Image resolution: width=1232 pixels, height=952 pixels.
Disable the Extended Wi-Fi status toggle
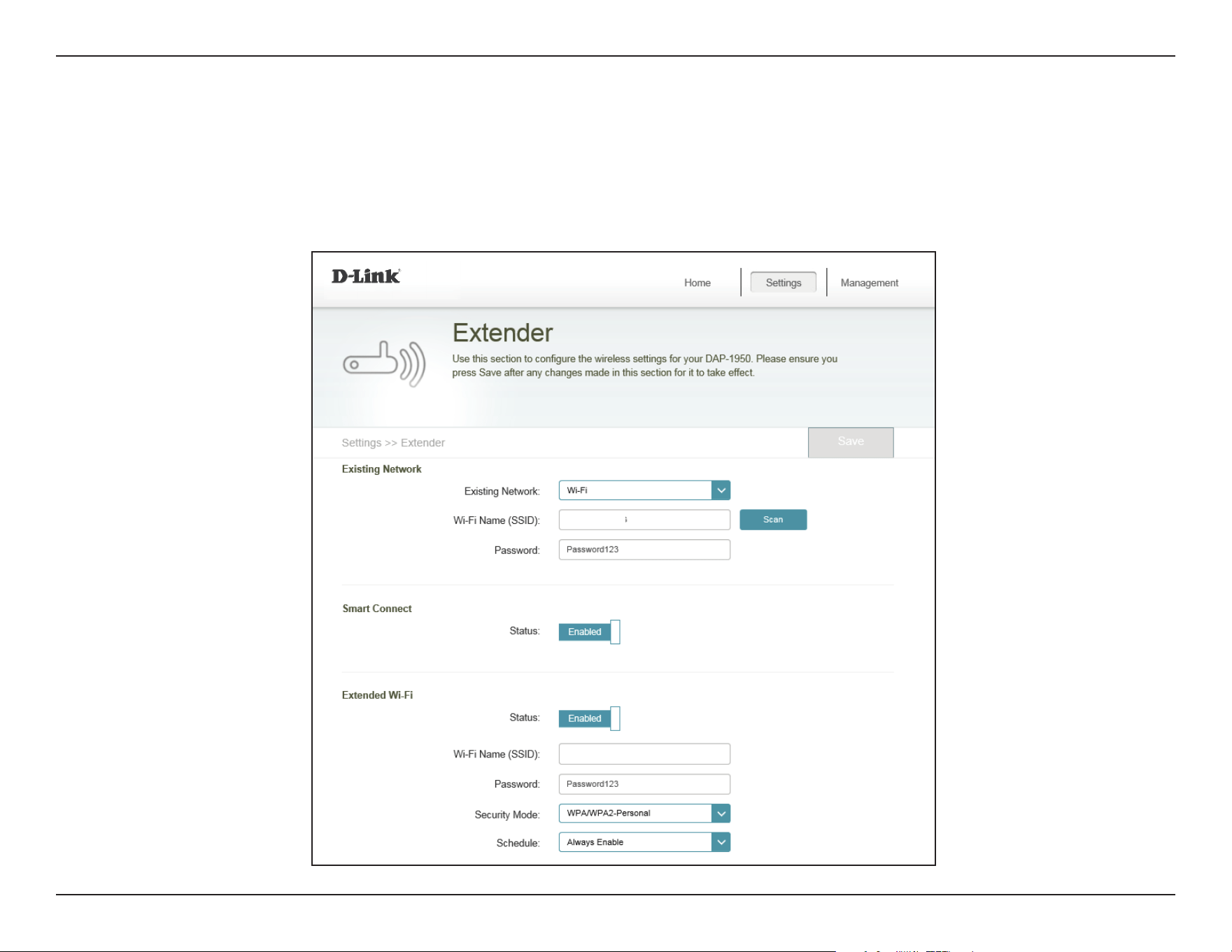coord(589,718)
